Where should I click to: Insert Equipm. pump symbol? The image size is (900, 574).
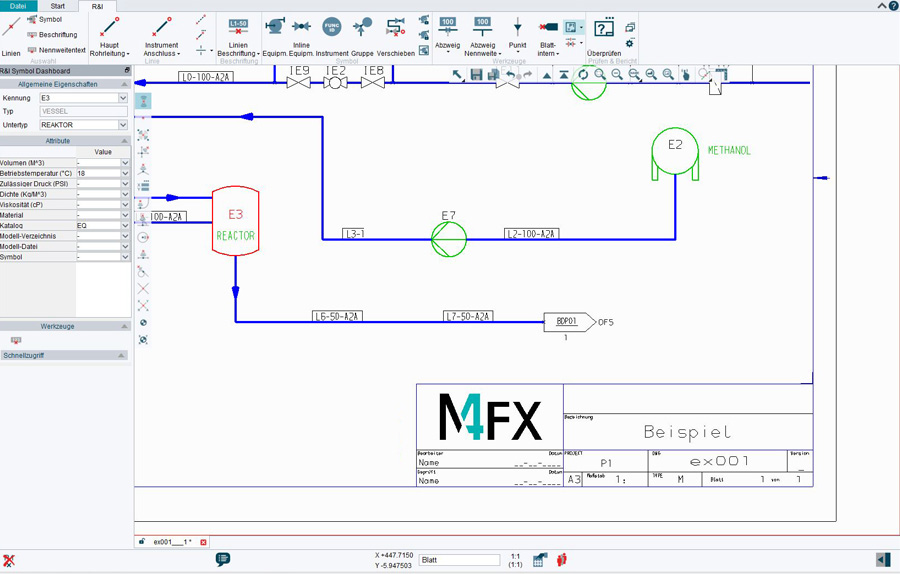click(x=275, y=36)
